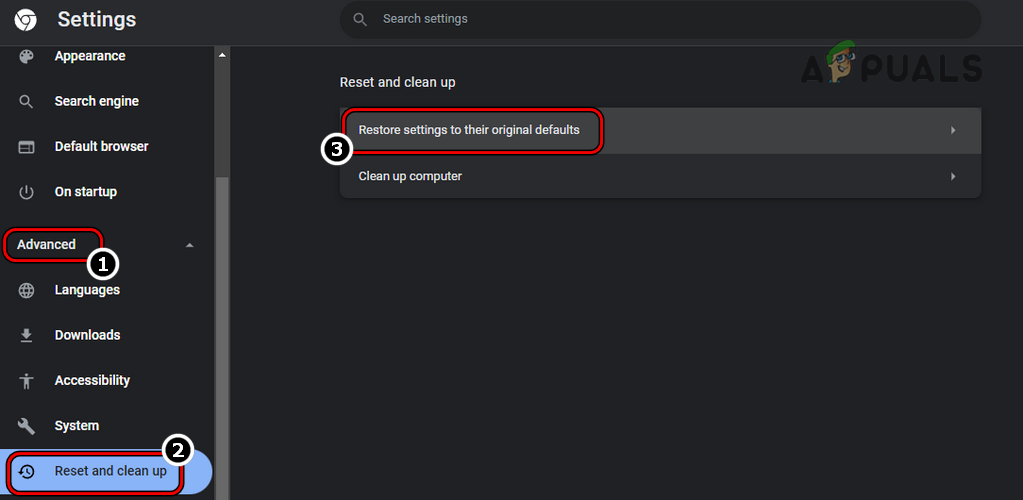Click the Reset and clean up history icon

27,471
